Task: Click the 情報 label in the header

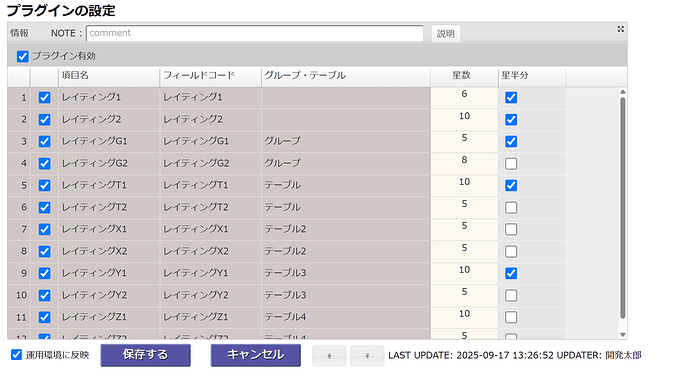Action: 19,33
